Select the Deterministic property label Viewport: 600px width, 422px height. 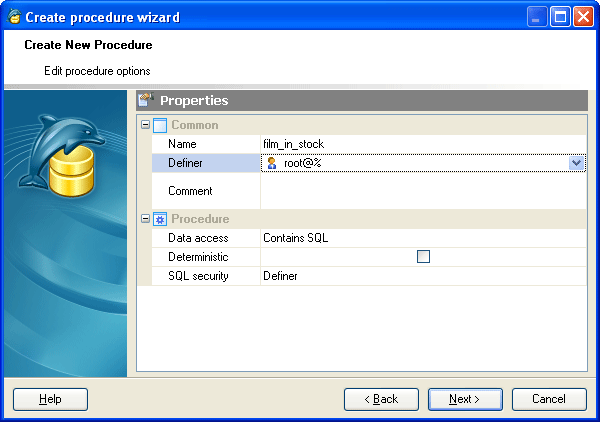198,257
